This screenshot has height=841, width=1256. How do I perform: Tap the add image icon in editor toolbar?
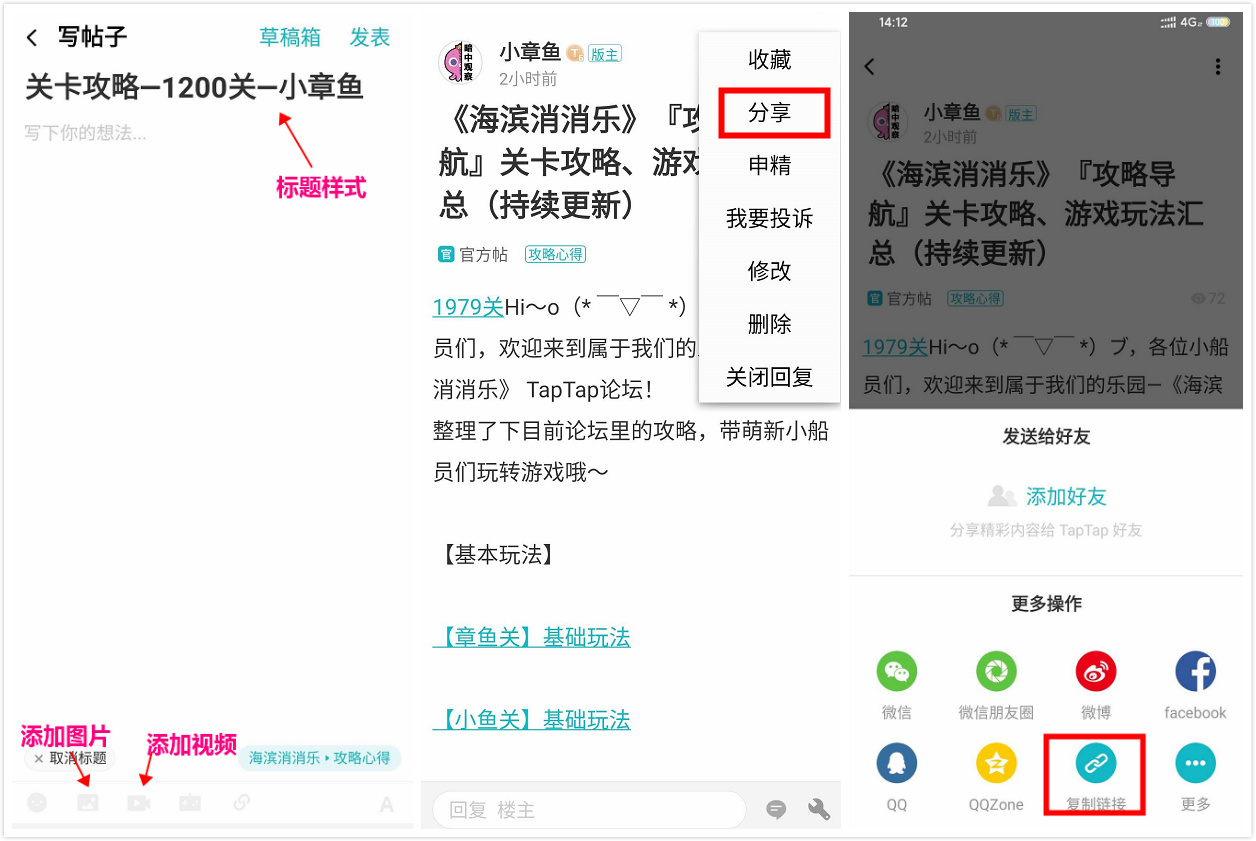click(88, 802)
